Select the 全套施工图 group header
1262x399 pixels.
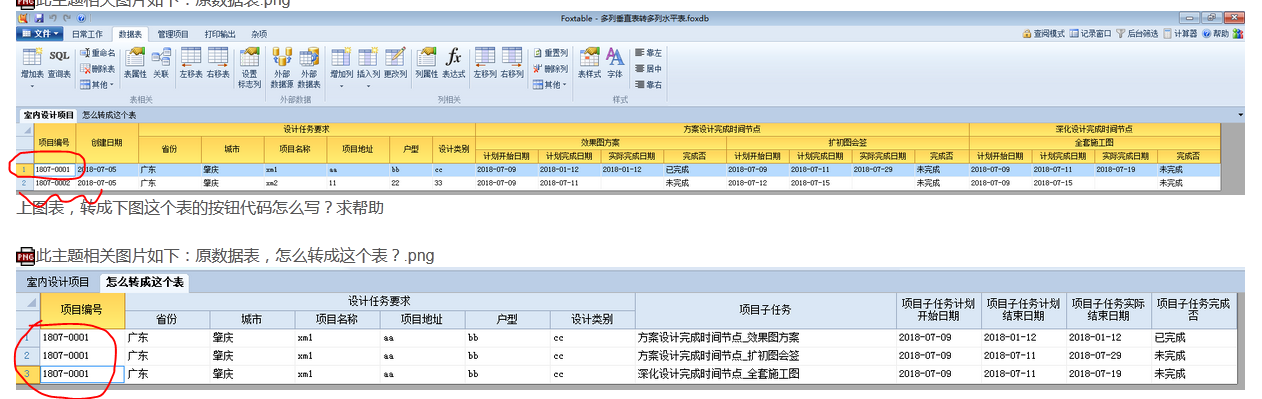click(1095, 142)
